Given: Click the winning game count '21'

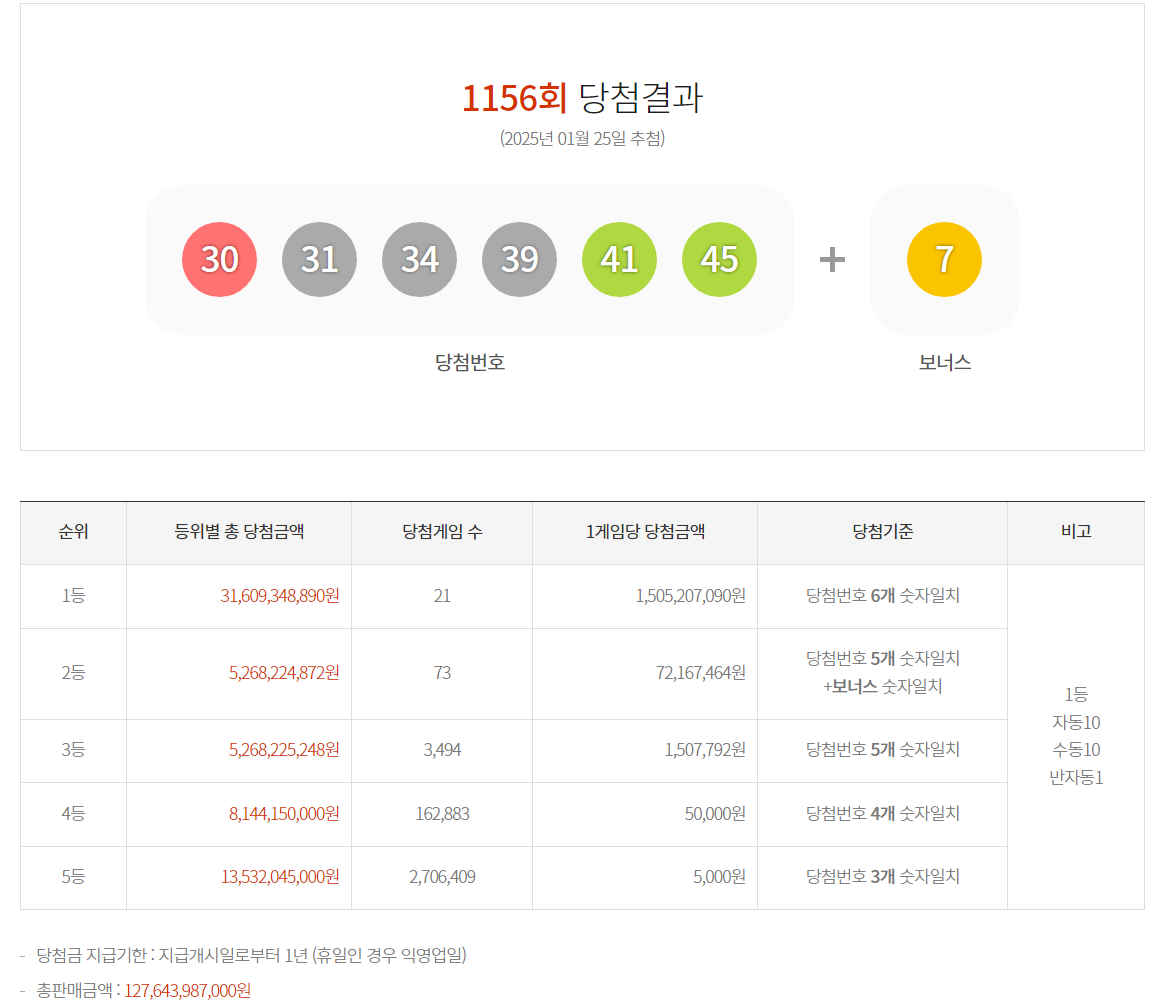Looking at the screenshot, I should 442,596.
